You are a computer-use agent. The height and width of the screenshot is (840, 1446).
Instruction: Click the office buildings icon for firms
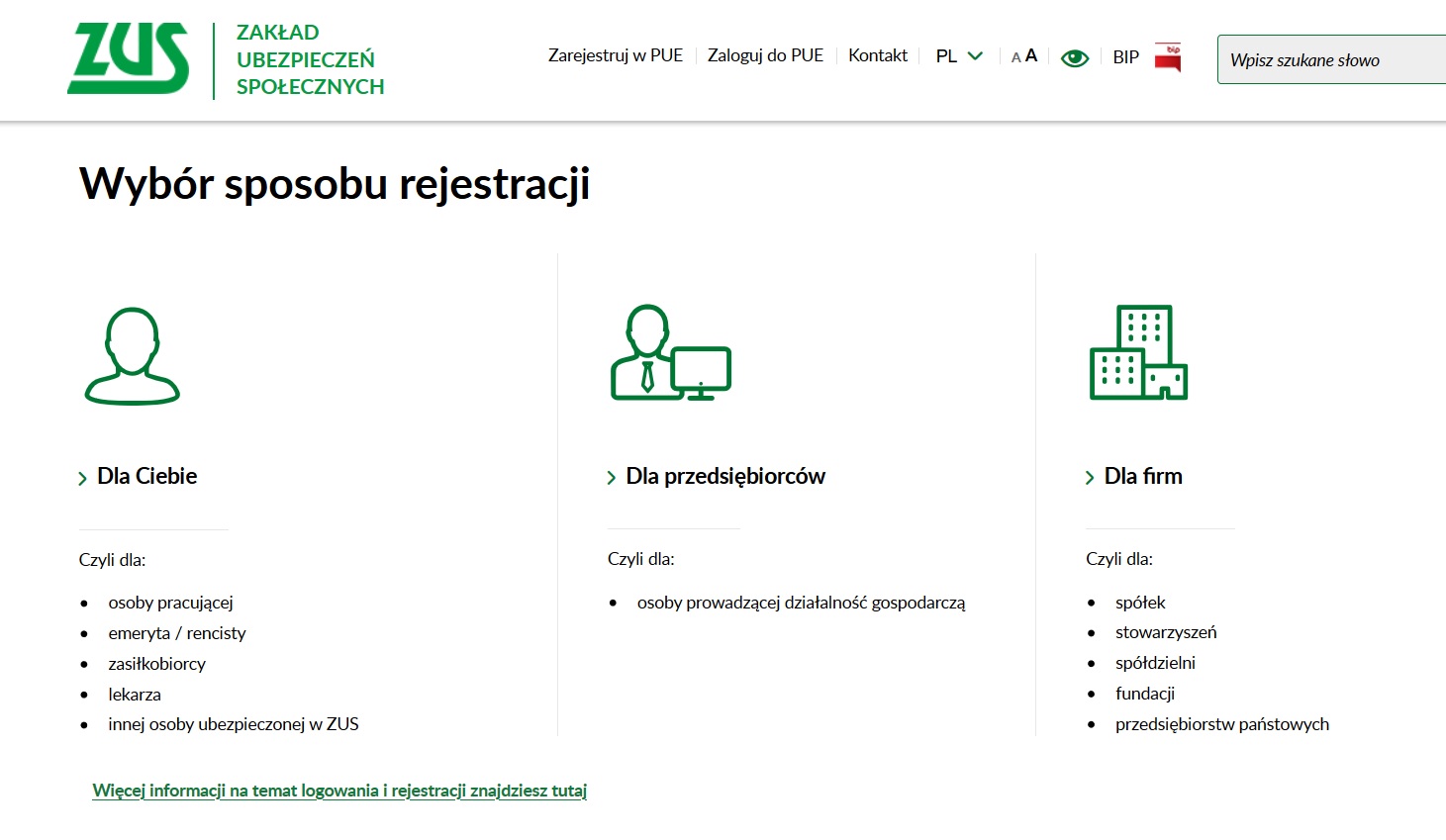[x=1138, y=352]
